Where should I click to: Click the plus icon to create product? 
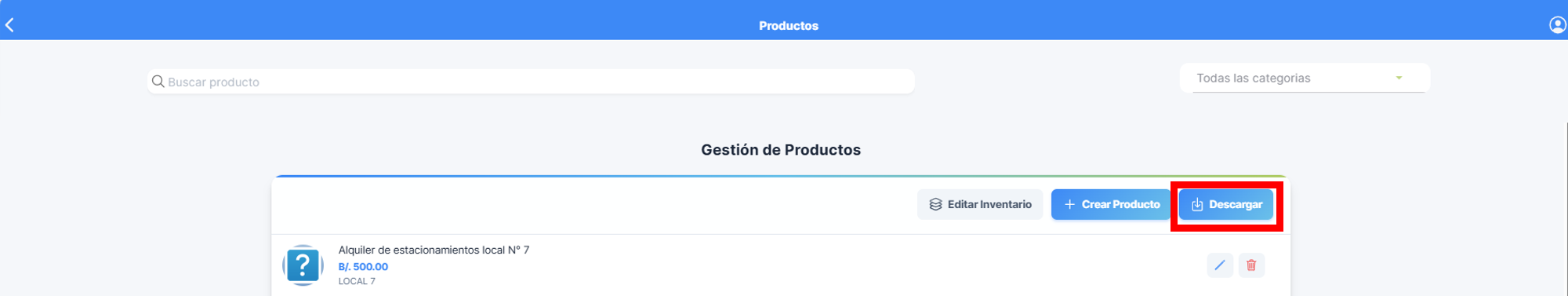click(x=1069, y=204)
